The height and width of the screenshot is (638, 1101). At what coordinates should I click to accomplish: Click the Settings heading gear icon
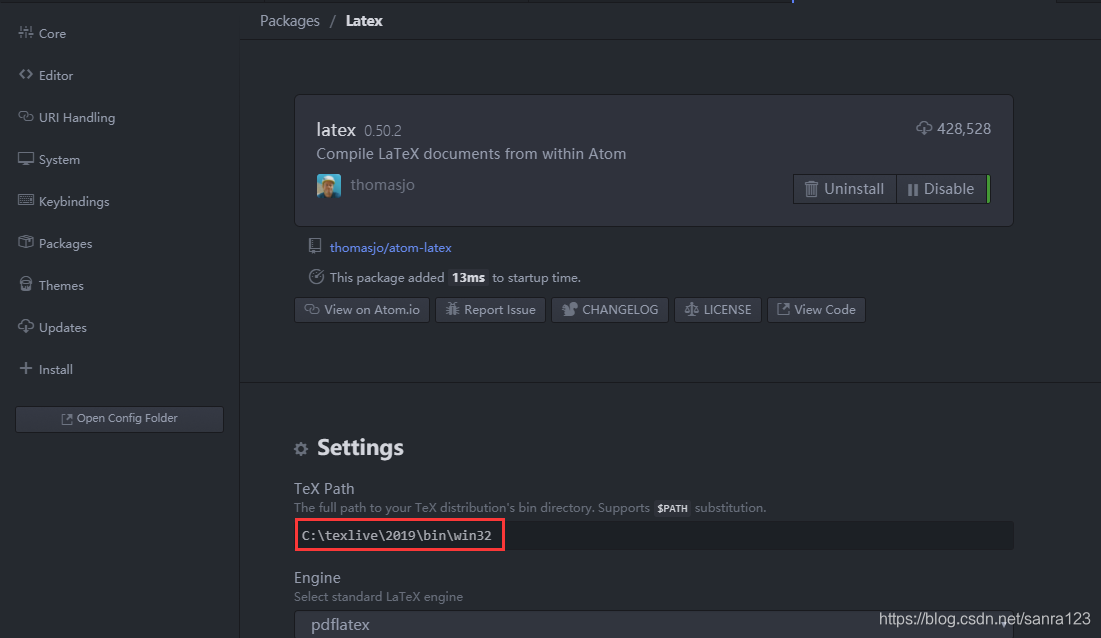[x=301, y=449]
